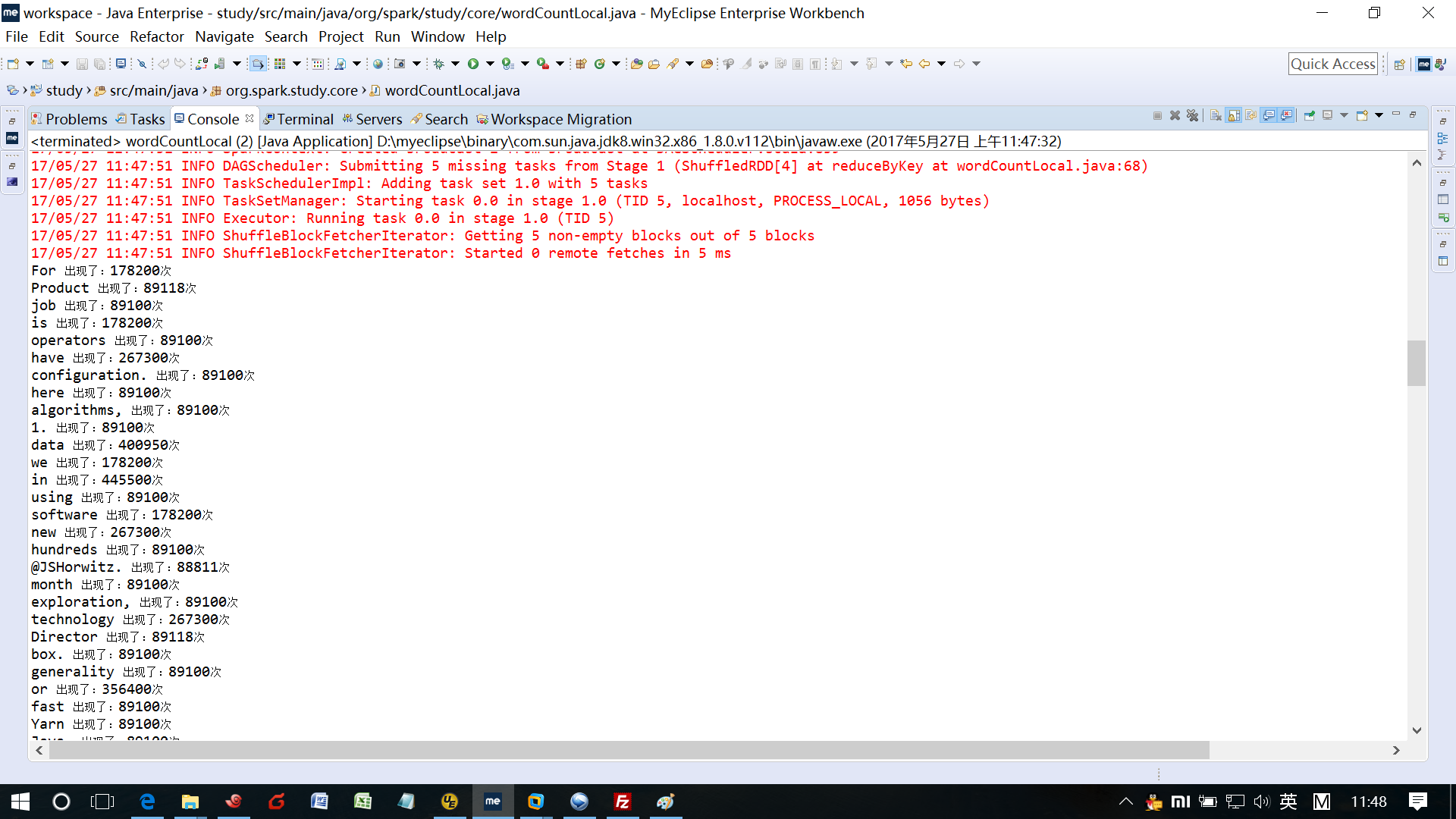Run the application with the green Run button

pyautogui.click(x=472, y=64)
